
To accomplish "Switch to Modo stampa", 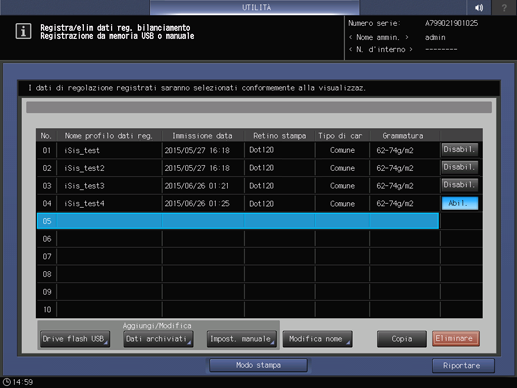I will [258, 365].
